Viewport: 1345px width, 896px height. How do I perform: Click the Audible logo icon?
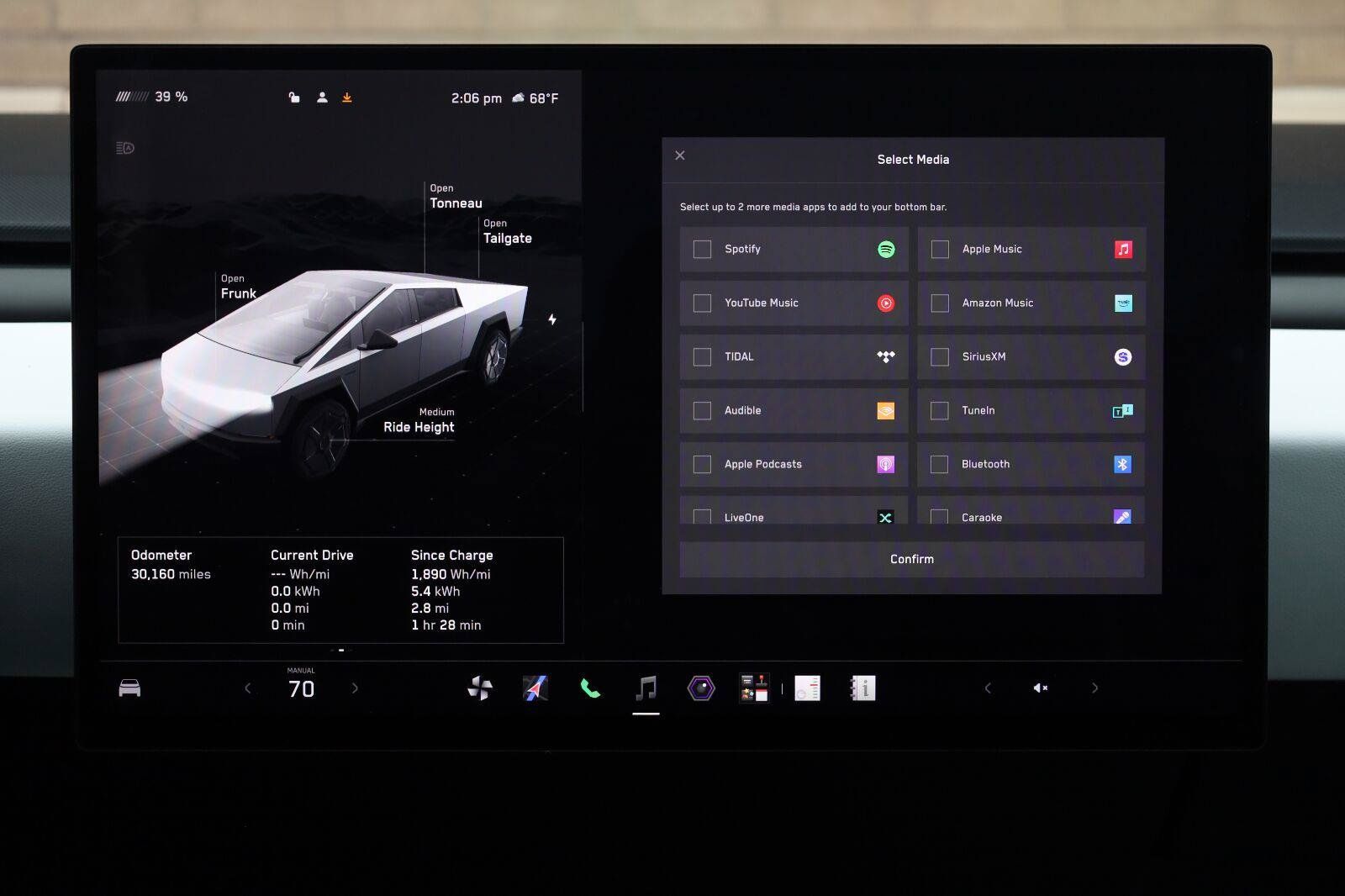click(x=886, y=411)
